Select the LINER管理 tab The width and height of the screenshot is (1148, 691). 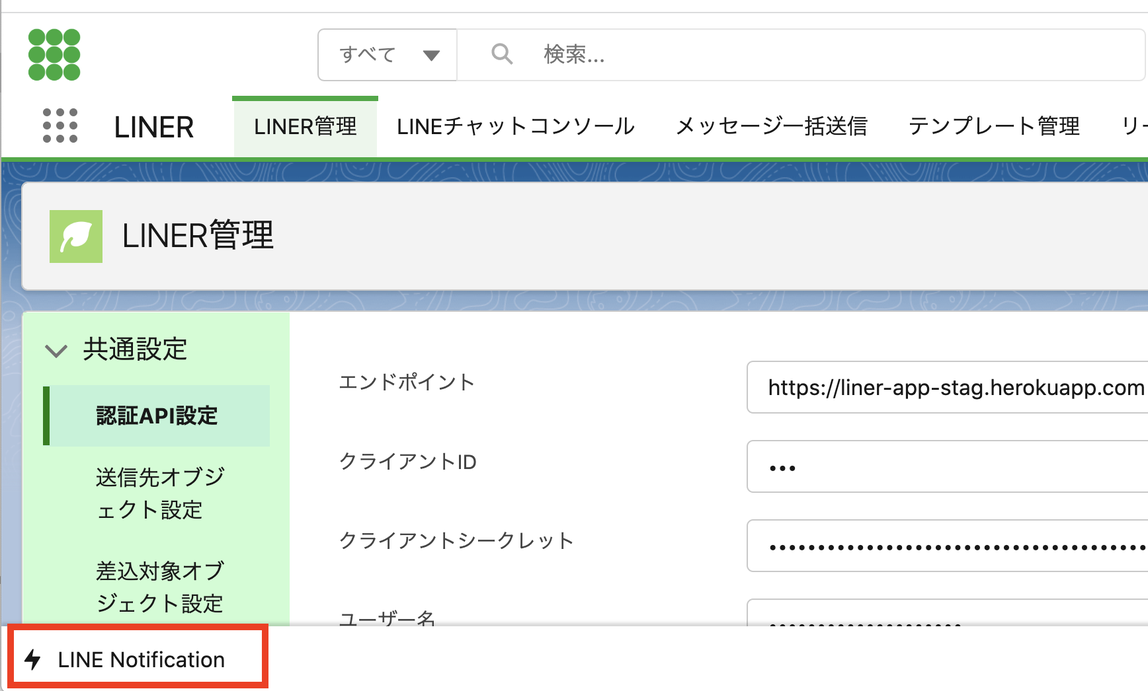(305, 127)
